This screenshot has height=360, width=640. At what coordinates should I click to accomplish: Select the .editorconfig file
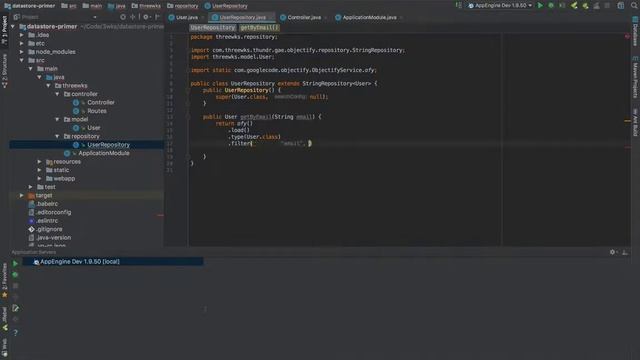click(53, 212)
